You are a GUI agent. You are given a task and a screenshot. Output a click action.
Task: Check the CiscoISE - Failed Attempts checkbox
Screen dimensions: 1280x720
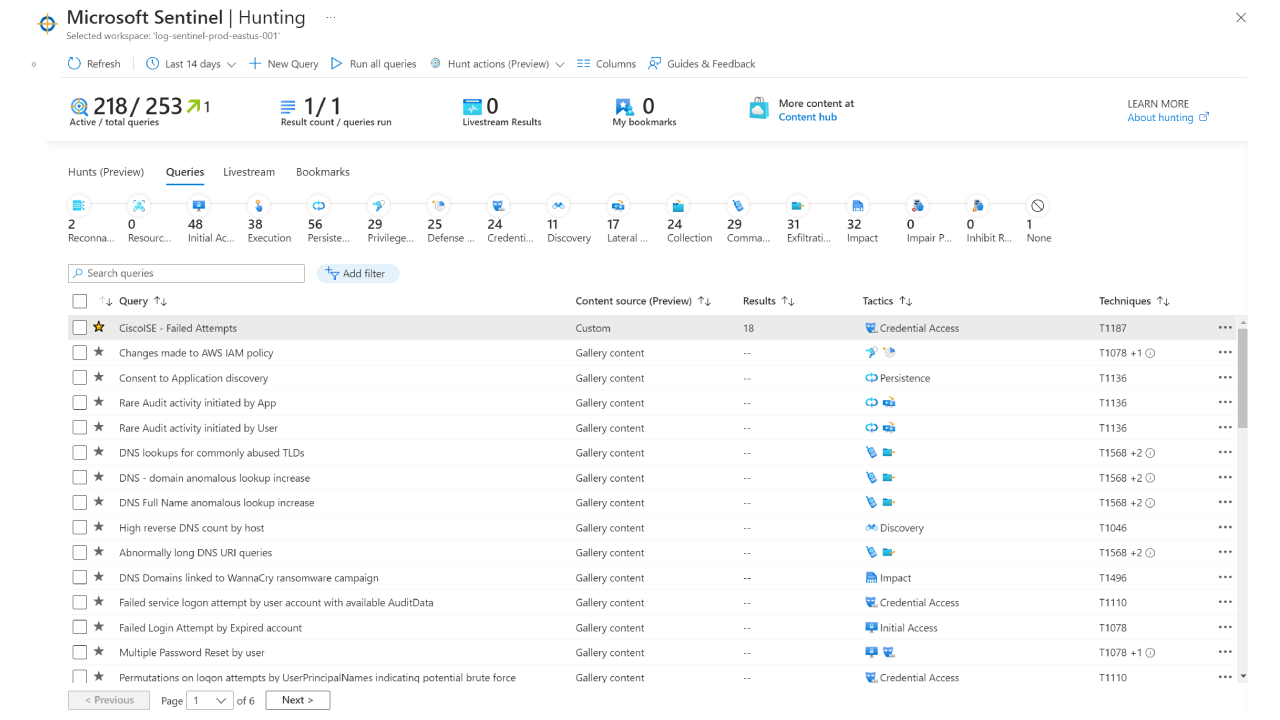80,327
